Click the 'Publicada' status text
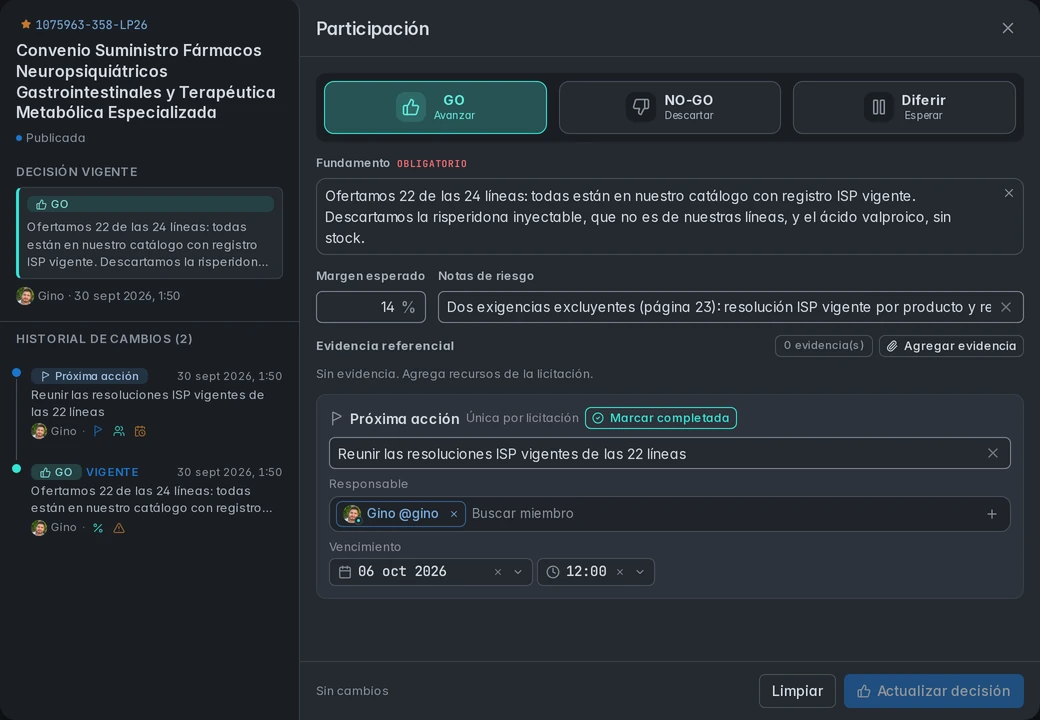 pyautogui.click(x=56, y=138)
